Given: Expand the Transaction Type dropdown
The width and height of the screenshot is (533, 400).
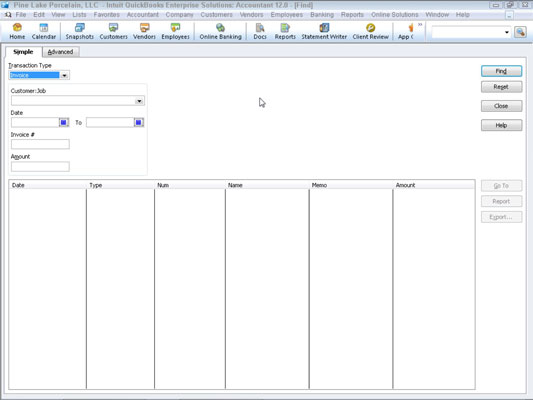Looking at the screenshot, I should coord(64,75).
